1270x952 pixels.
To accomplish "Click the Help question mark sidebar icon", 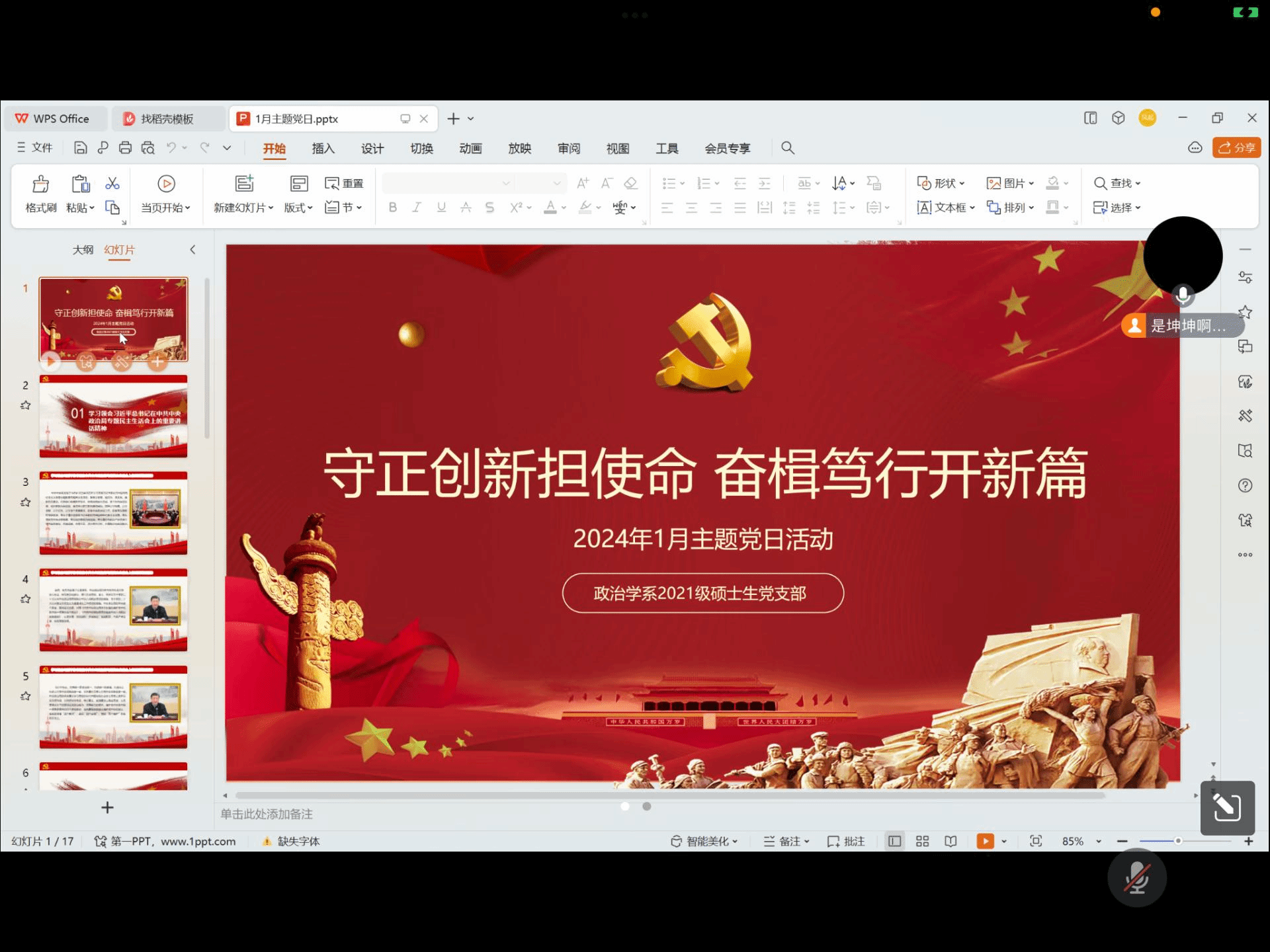I will click(1245, 485).
